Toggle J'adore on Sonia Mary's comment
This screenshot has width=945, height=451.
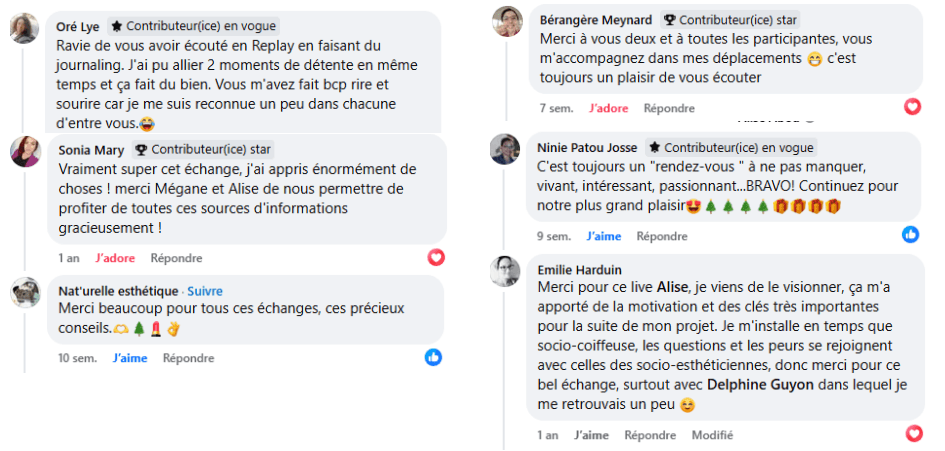[116, 257]
